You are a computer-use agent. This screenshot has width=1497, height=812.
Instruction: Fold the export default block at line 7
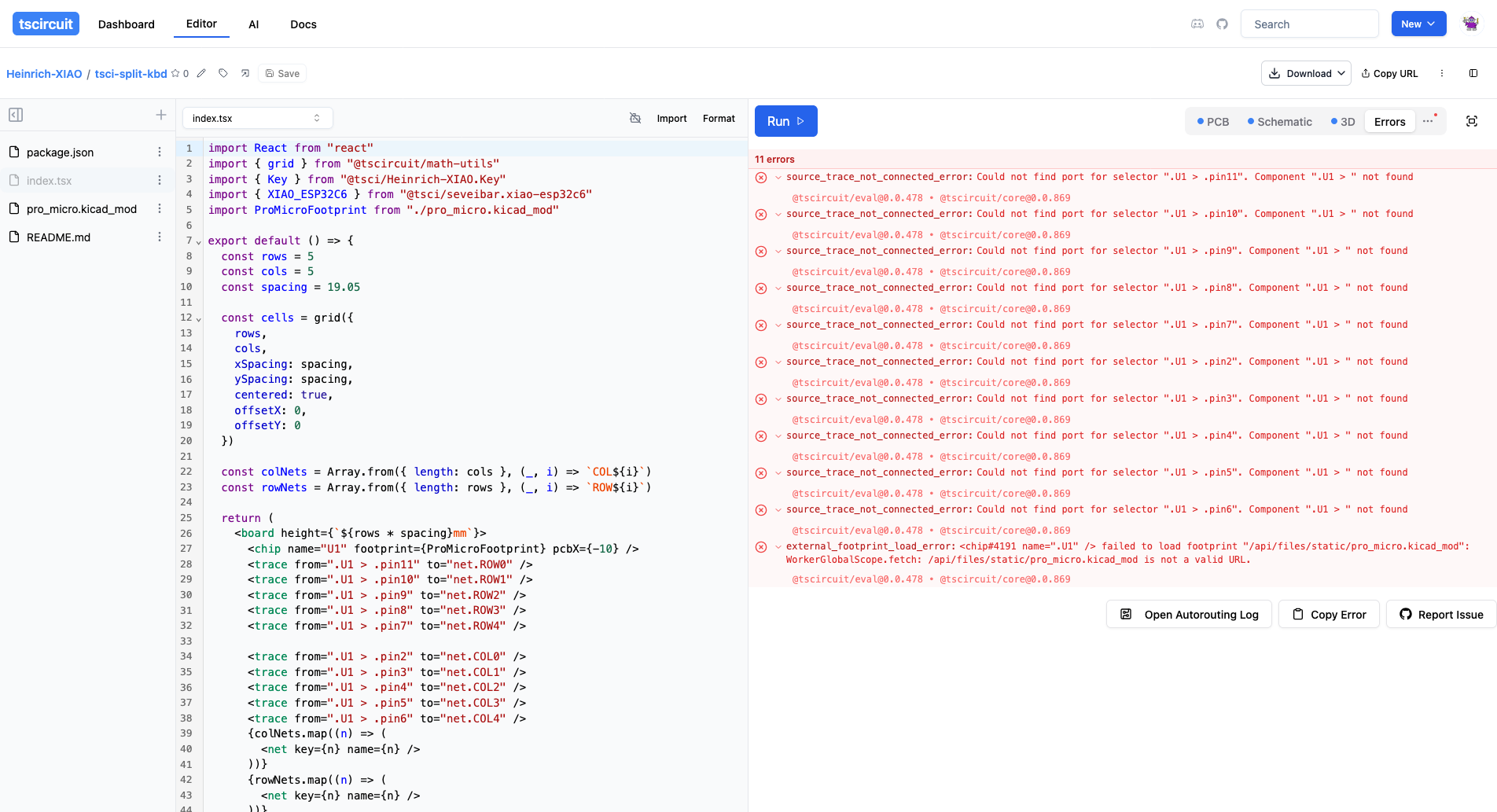(x=199, y=242)
